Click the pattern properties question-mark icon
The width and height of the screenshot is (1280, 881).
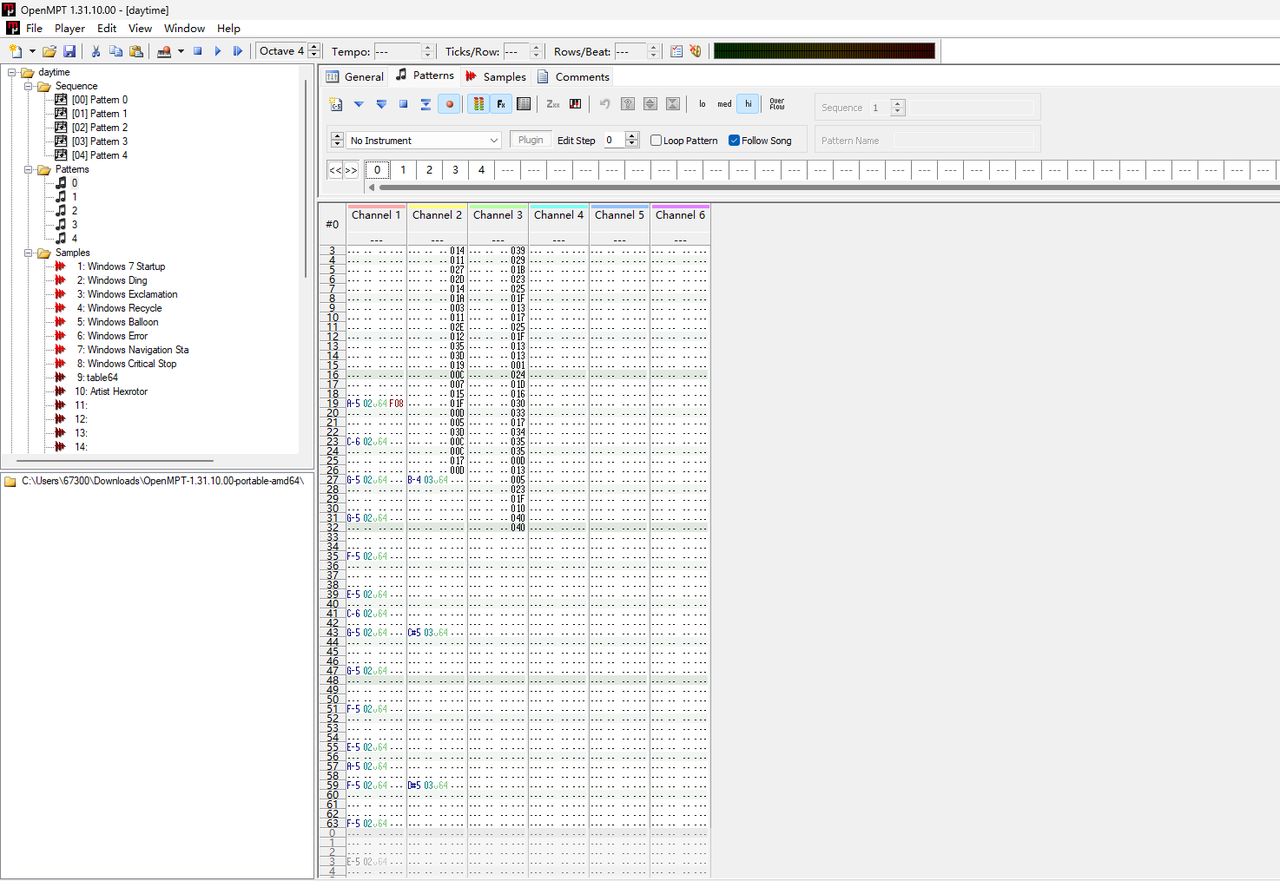[x=628, y=104]
